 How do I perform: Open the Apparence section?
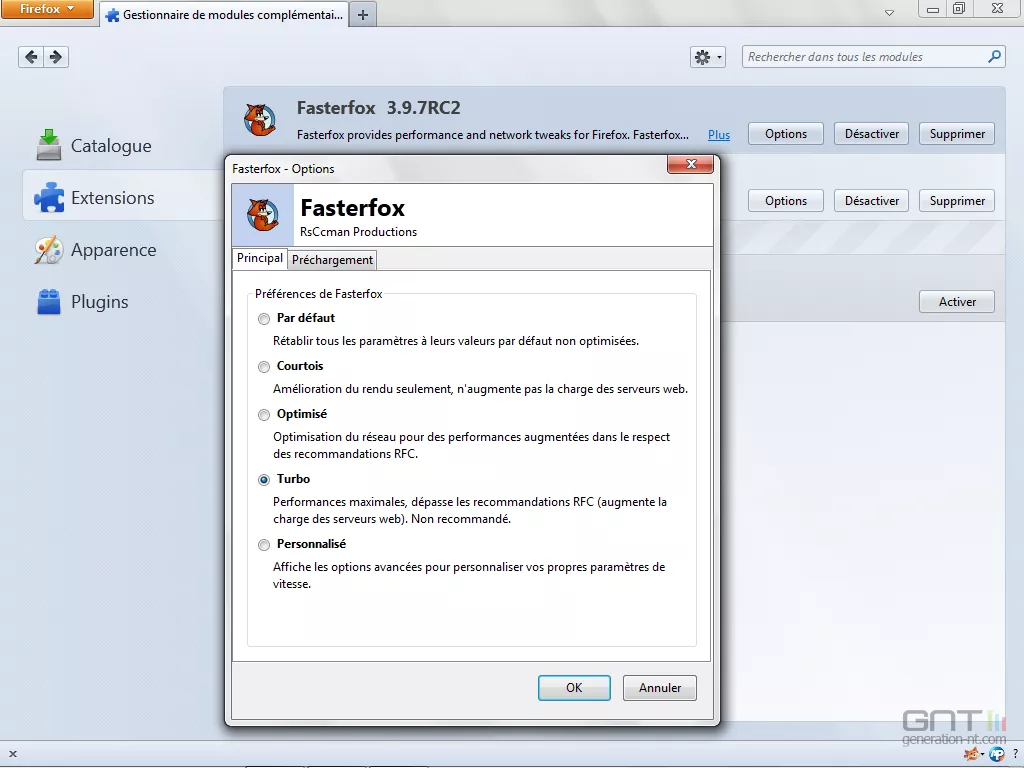[x=112, y=249]
